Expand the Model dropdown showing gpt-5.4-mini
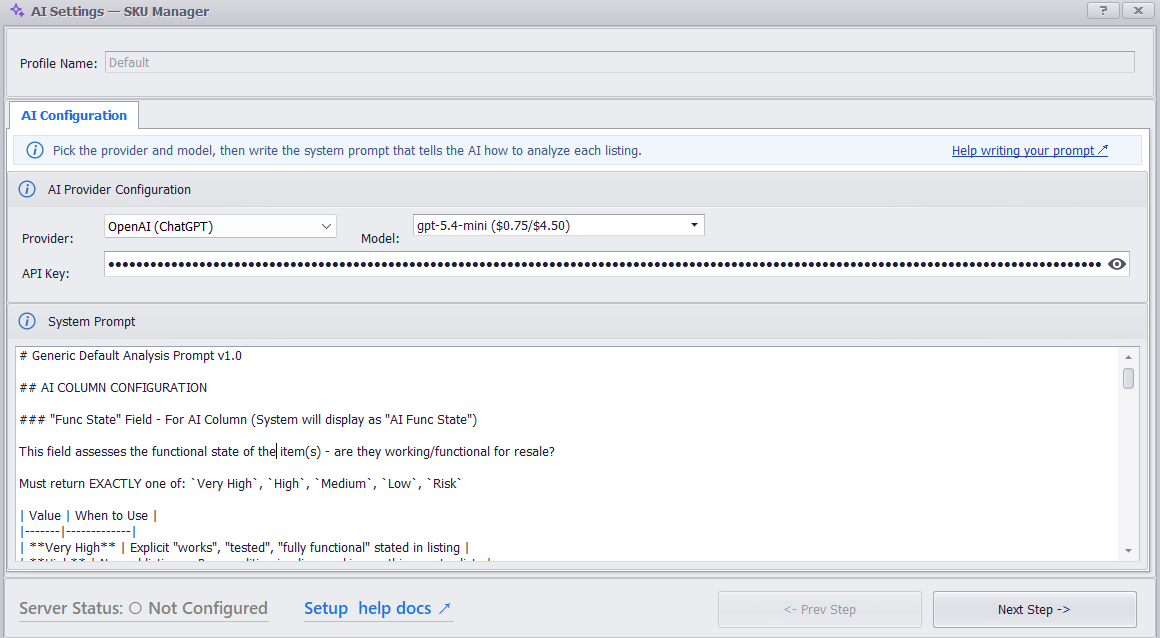 [559, 225]
